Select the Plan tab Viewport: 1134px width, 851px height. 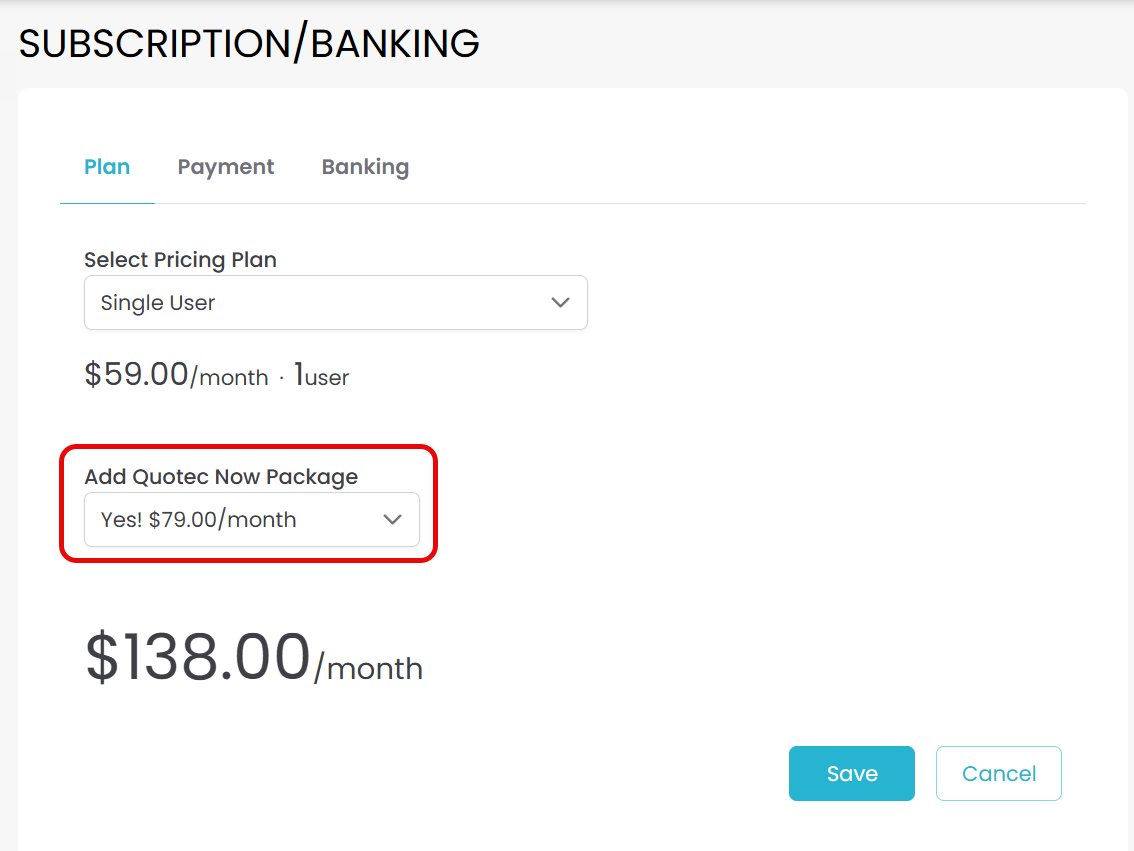click(x=107, y=167)
